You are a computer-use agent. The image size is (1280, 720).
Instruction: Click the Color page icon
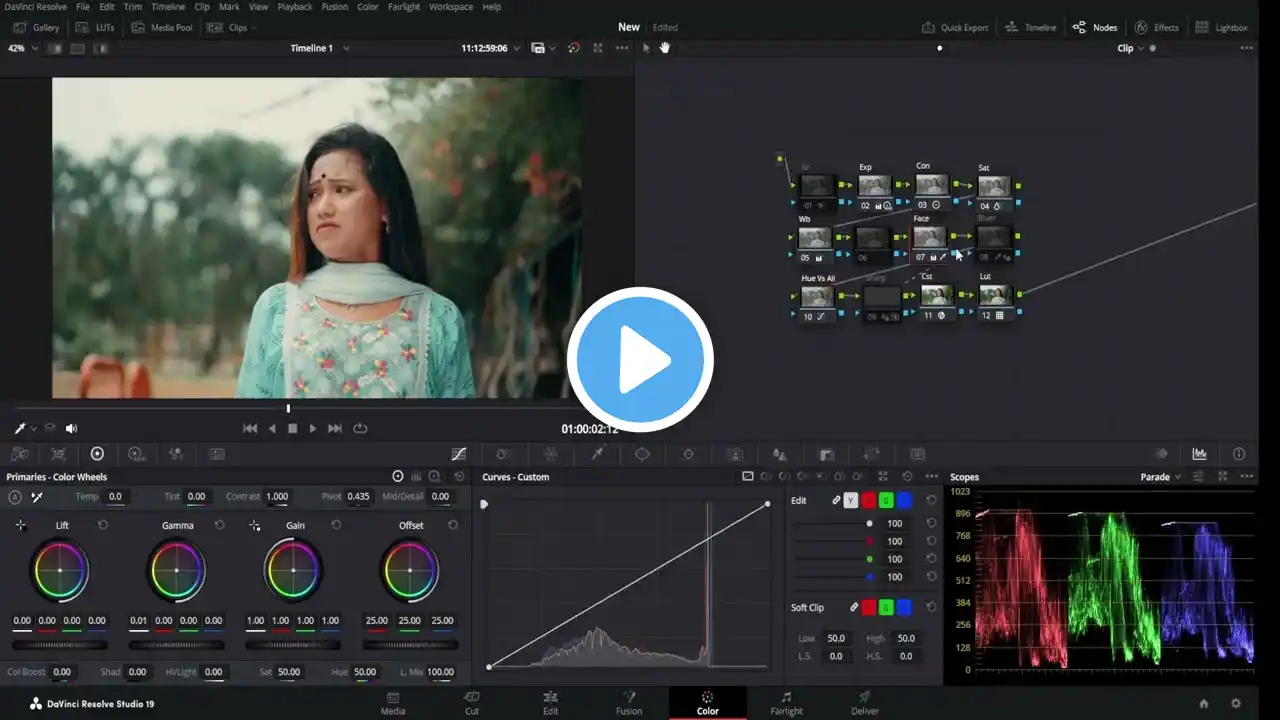point(707,697)
